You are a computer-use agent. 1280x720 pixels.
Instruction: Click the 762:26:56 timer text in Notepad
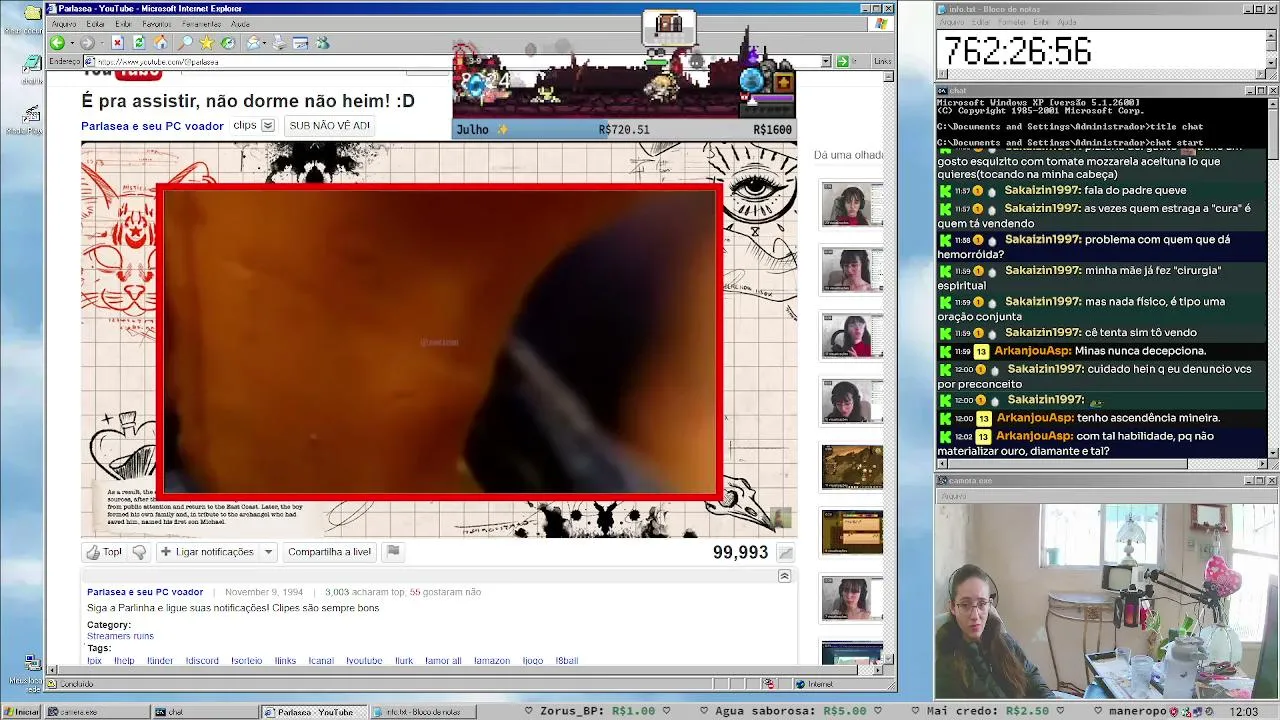click(x=1017, y=51)
